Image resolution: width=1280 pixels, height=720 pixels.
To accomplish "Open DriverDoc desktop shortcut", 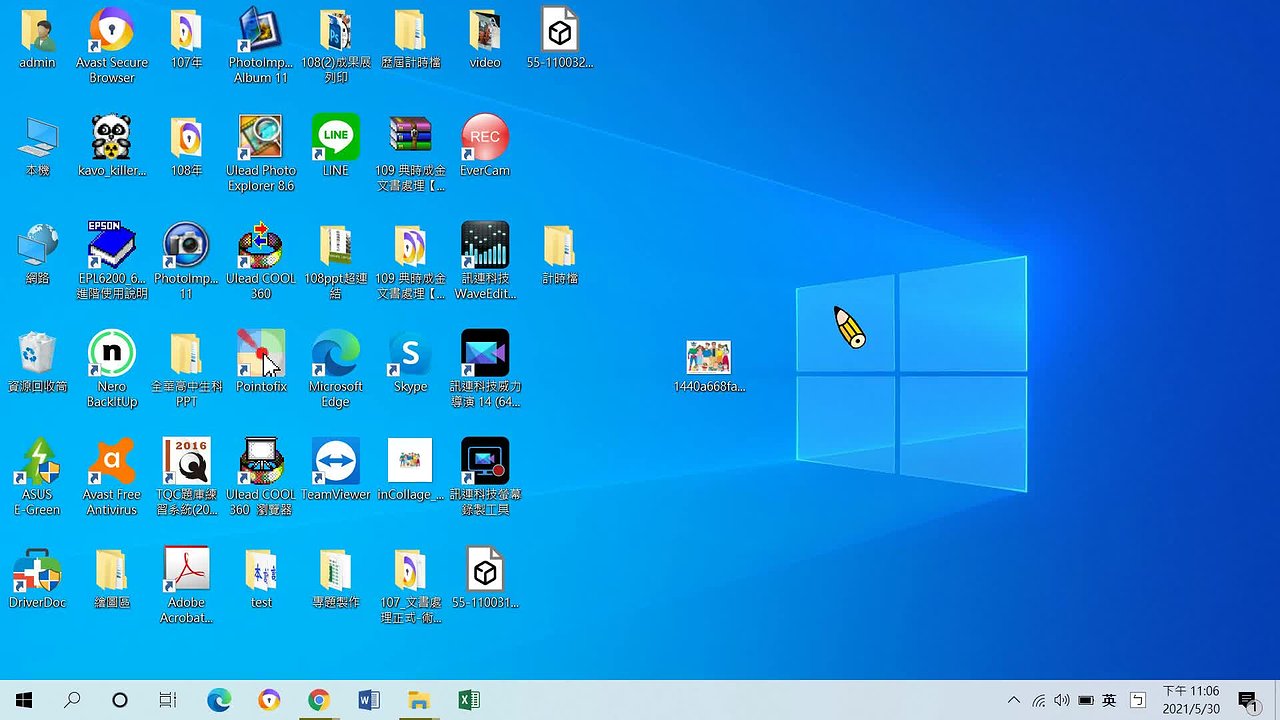I will (38, 570).
